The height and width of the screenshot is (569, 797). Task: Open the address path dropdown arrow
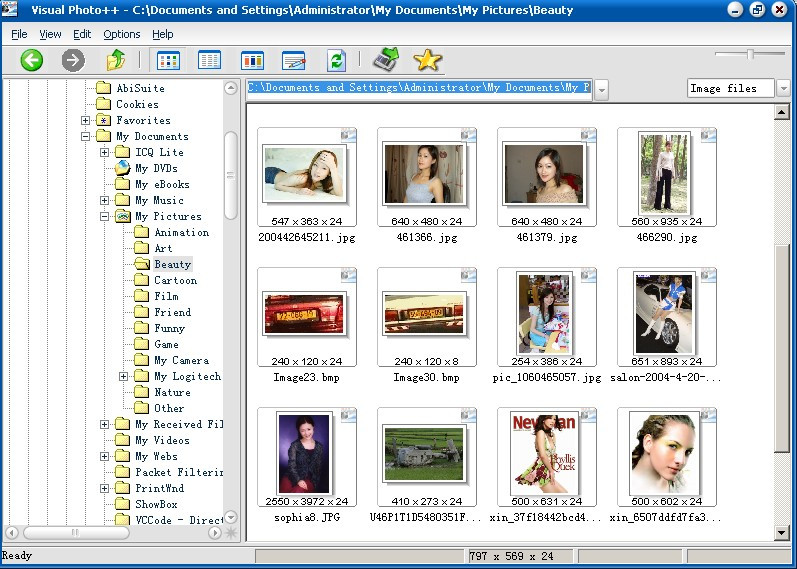click(601, 89)
